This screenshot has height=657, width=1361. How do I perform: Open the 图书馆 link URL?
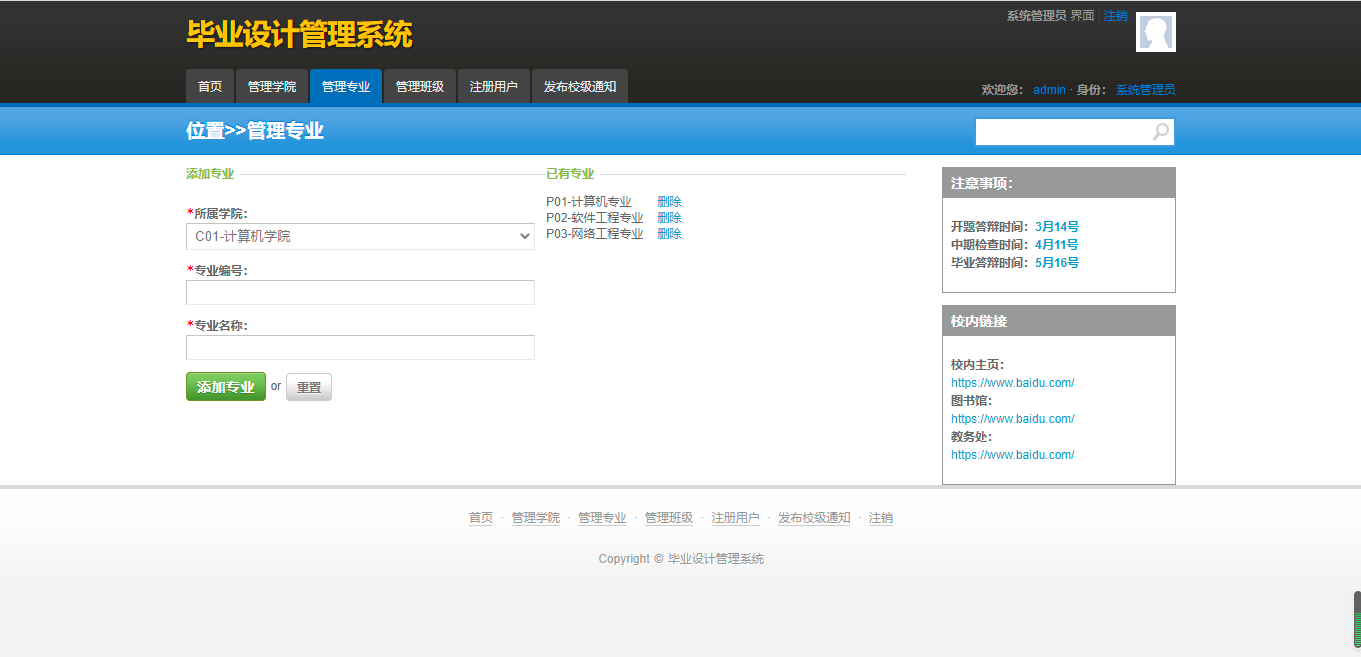click(1012, 419)
